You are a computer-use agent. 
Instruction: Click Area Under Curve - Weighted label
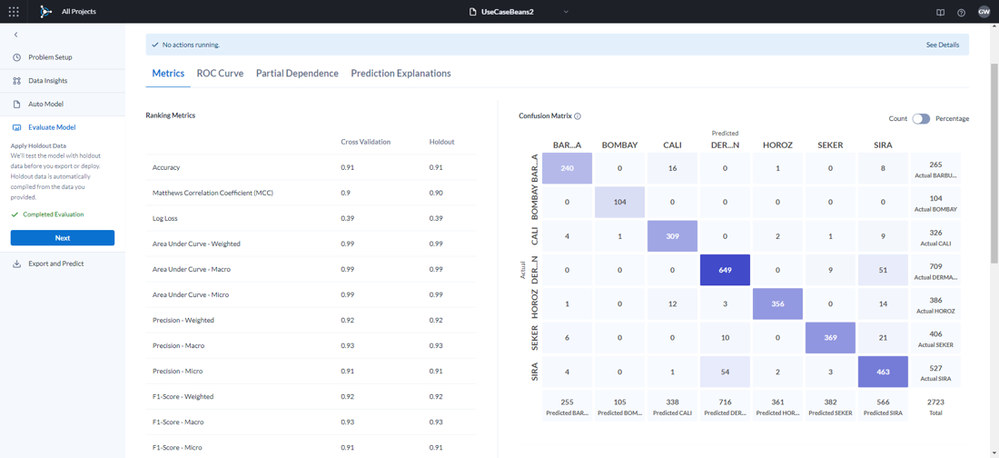[x=196, y=244]
